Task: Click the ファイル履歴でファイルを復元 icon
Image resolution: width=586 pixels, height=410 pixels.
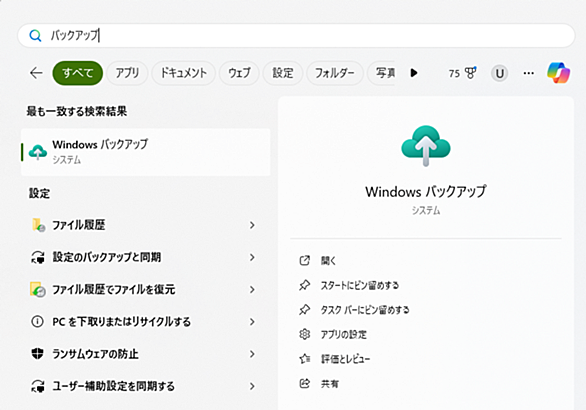Action: tap(38, 289)
